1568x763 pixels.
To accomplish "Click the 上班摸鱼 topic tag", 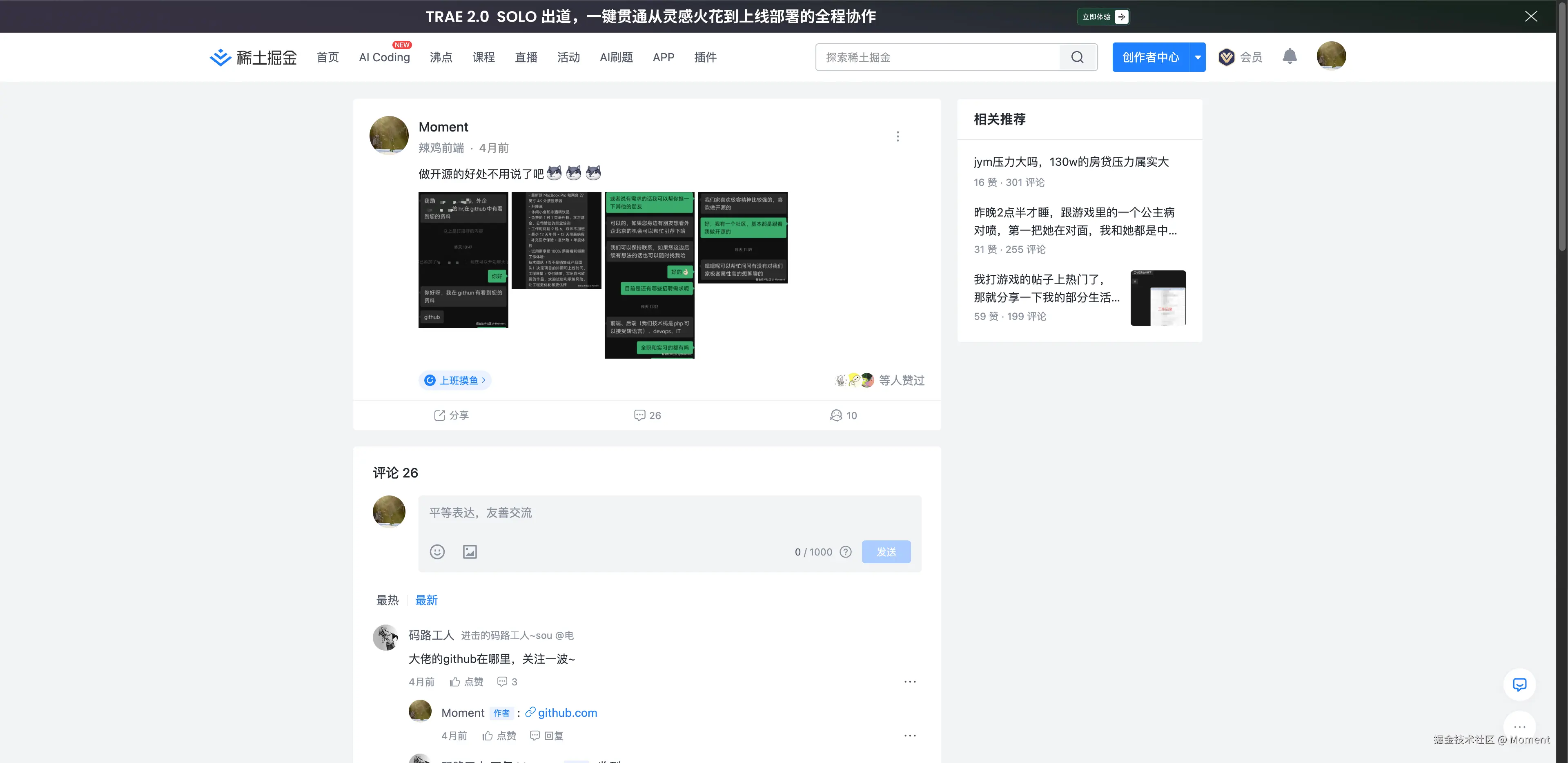I will coord(459,380).
